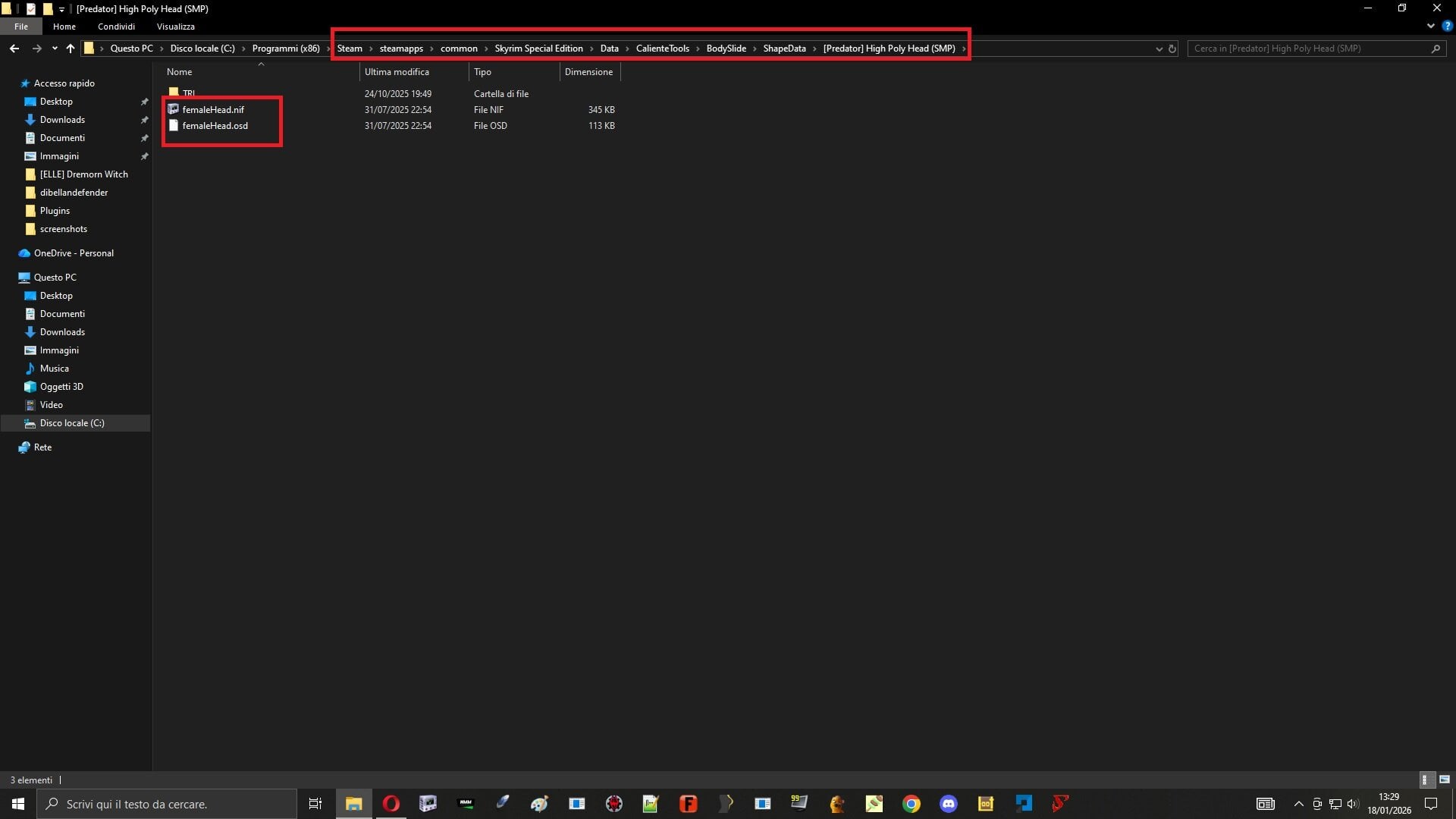
Task: Switch to the Condividi ribbon tab
Action: coord(116,27)
